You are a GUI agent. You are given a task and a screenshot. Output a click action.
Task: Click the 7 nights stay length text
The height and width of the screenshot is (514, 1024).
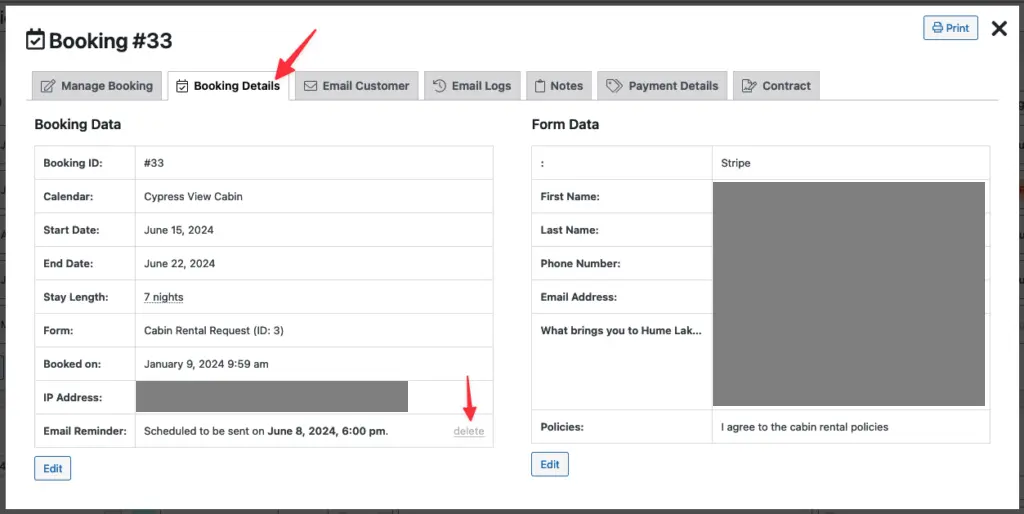pyautogui.click(x=164, y=297)
